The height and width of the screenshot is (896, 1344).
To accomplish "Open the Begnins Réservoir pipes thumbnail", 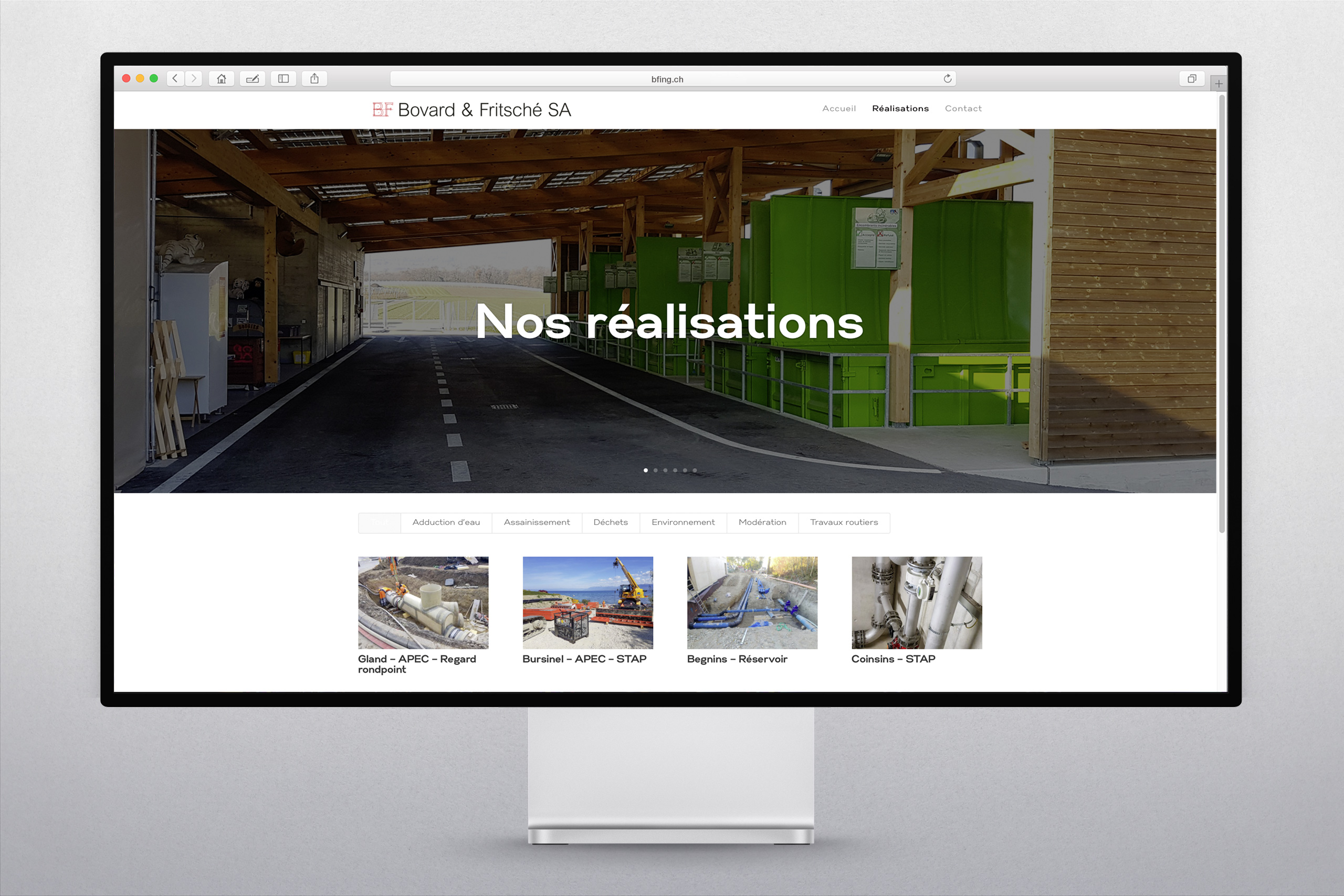I will point(752,603).
